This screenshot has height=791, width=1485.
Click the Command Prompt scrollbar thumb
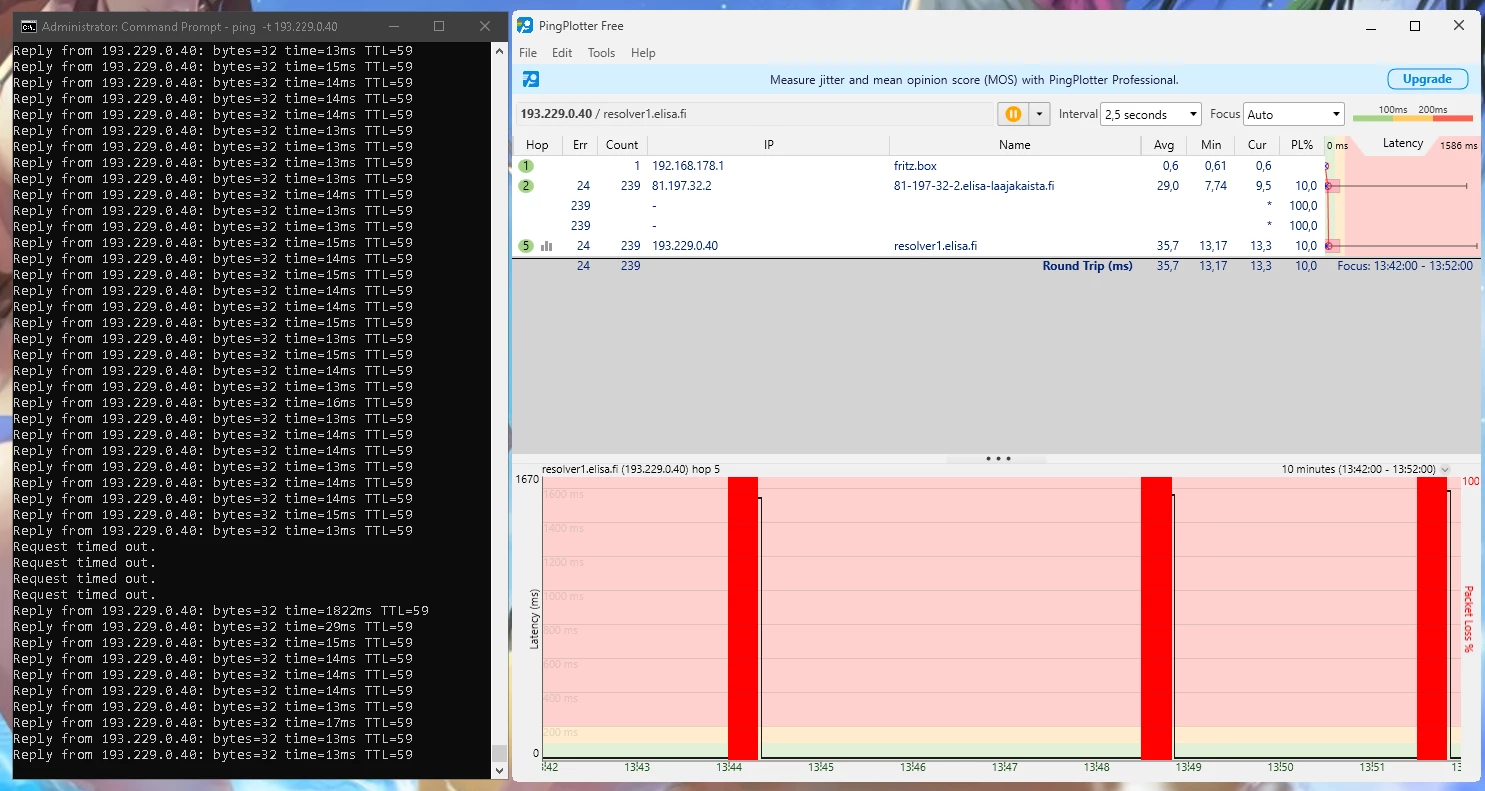[x=500, y=753]
